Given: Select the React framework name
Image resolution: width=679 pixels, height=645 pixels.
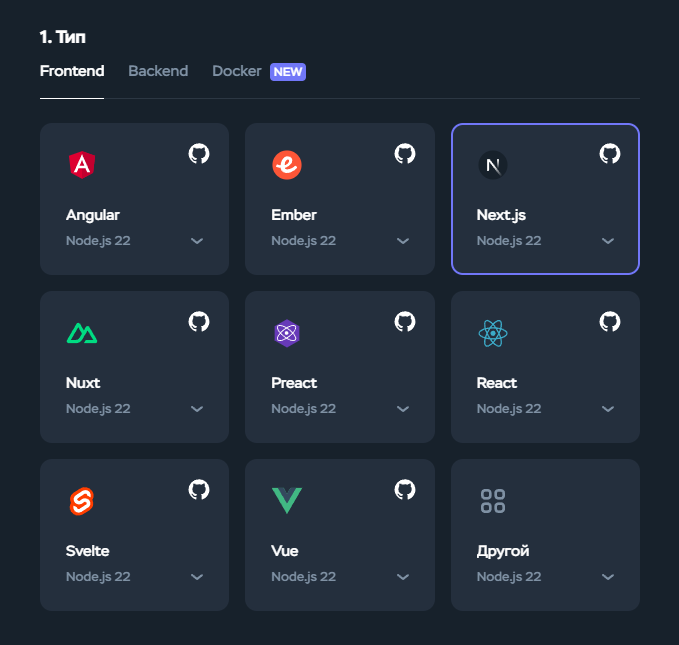Looking at the screenshot, I should point(497,383).
